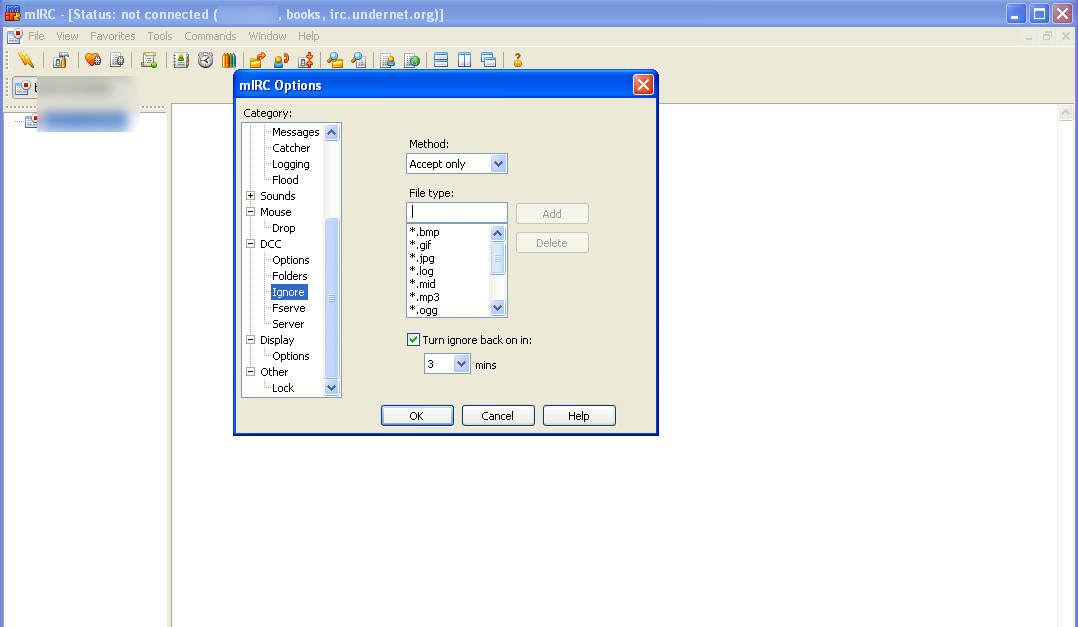Open Received Files folder search icon
Viewport: 1078px width, 627px height.
tap(335, 60)
